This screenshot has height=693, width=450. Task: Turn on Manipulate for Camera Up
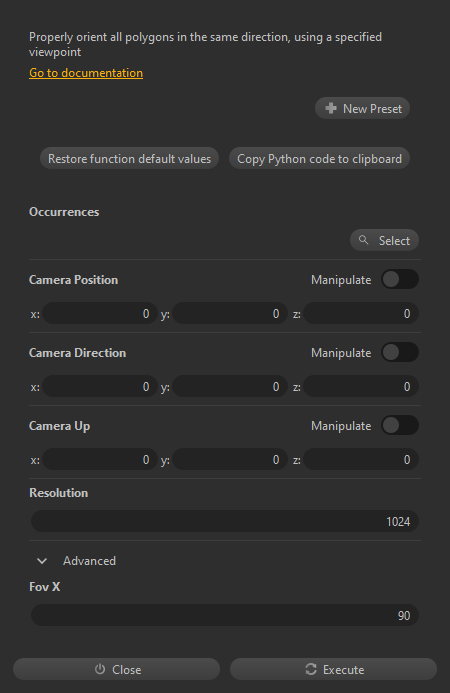click(400, 425)
